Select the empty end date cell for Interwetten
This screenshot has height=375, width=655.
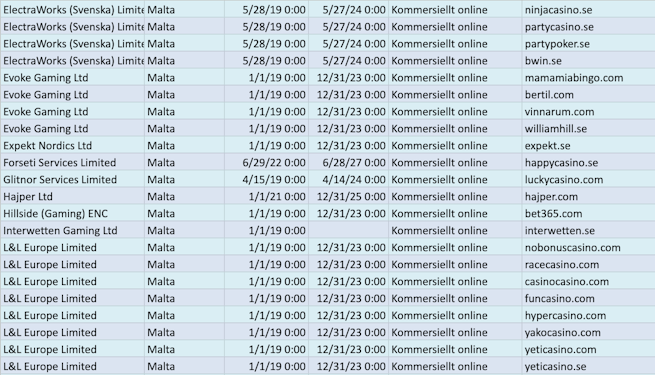[x=348, y=231]
